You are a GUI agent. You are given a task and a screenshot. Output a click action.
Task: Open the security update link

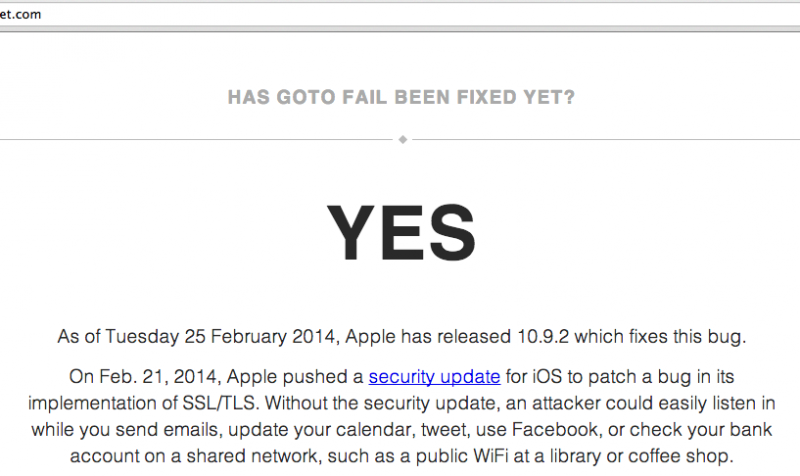434,377
